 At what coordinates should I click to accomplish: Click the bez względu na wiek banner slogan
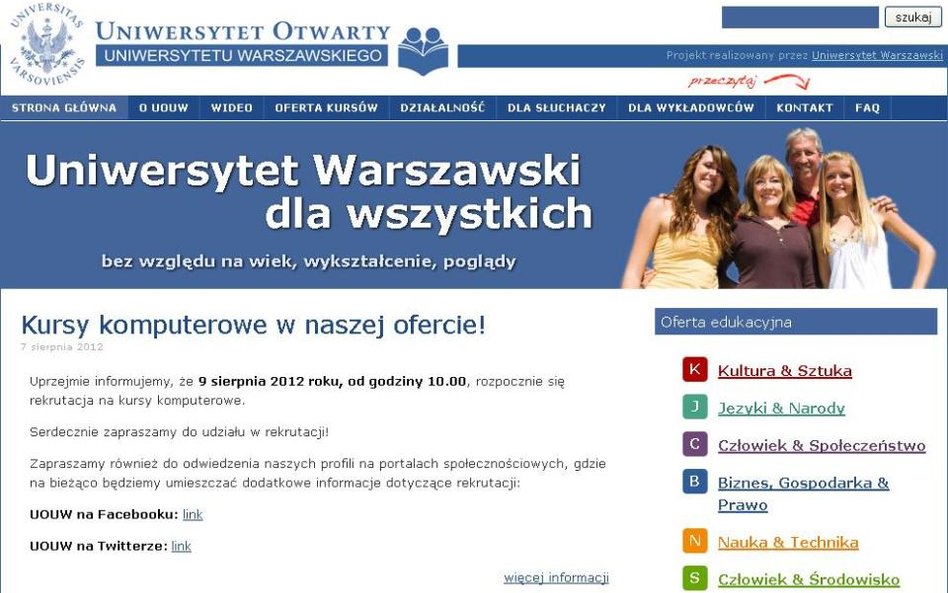[x=309, y=262]
